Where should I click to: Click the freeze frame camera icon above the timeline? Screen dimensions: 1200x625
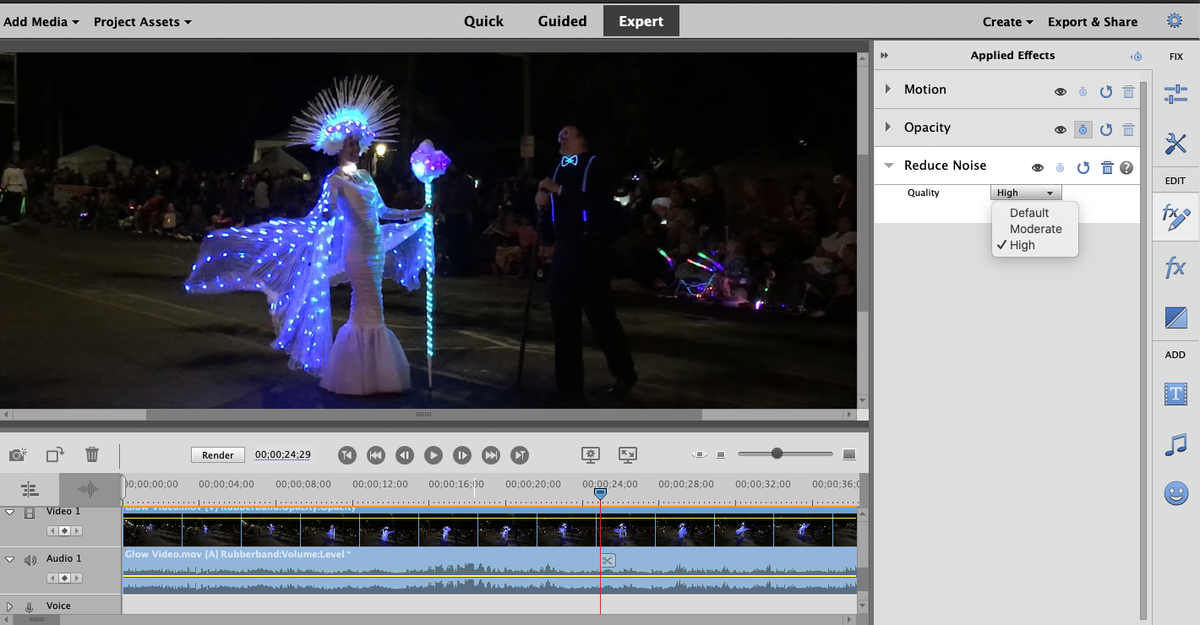click(16, 455)
